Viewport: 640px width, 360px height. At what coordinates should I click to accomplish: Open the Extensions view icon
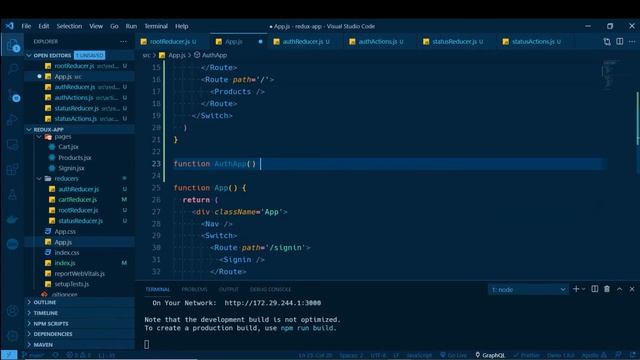click(x=13, y=169)
